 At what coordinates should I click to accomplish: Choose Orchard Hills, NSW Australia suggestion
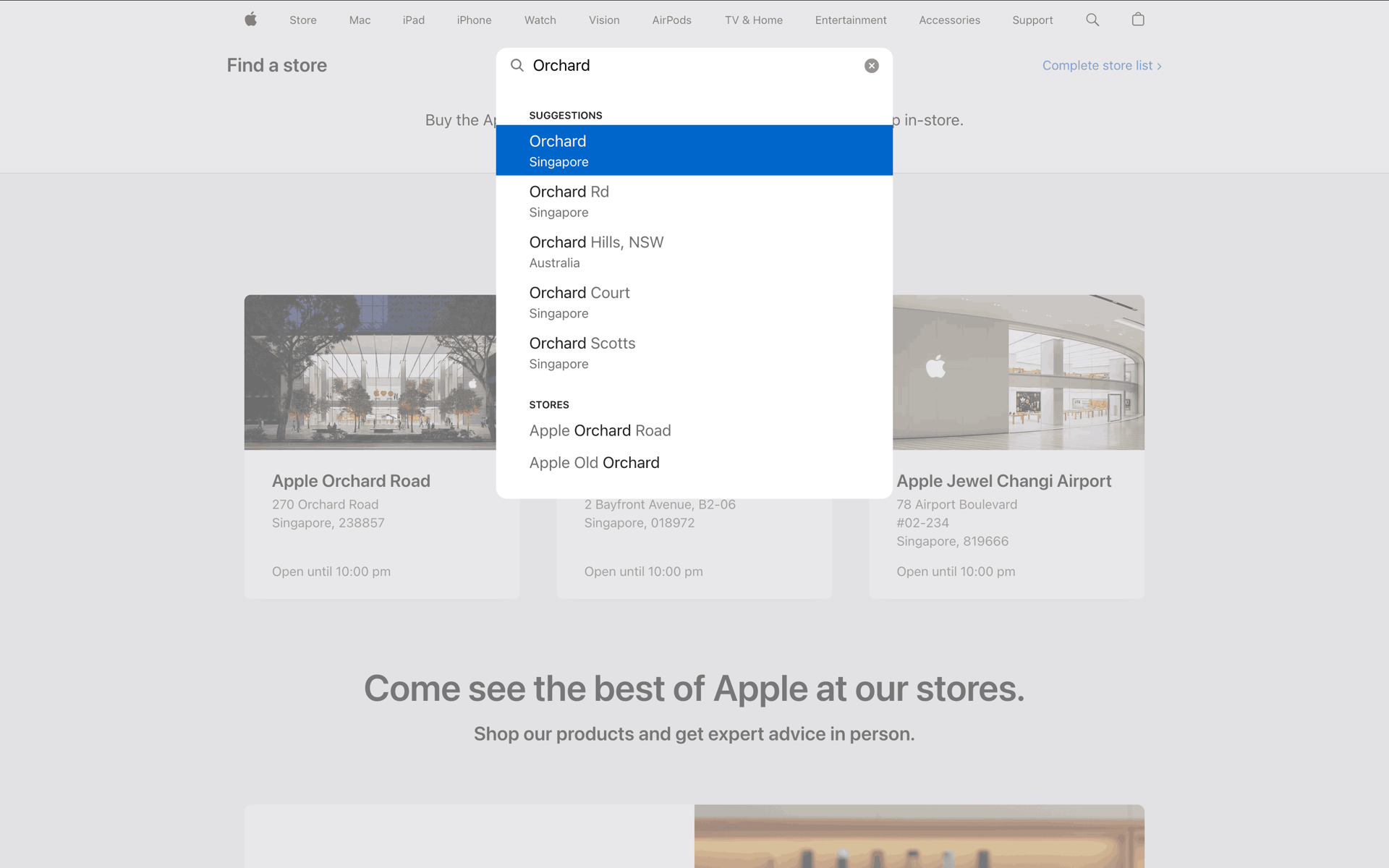[694, 252]
